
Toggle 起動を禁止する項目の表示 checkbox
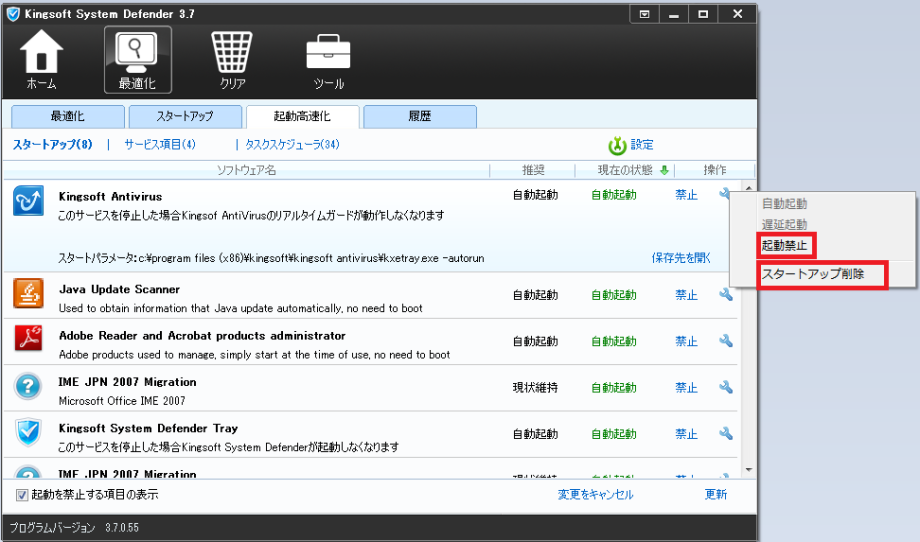[x=22, y=495]
